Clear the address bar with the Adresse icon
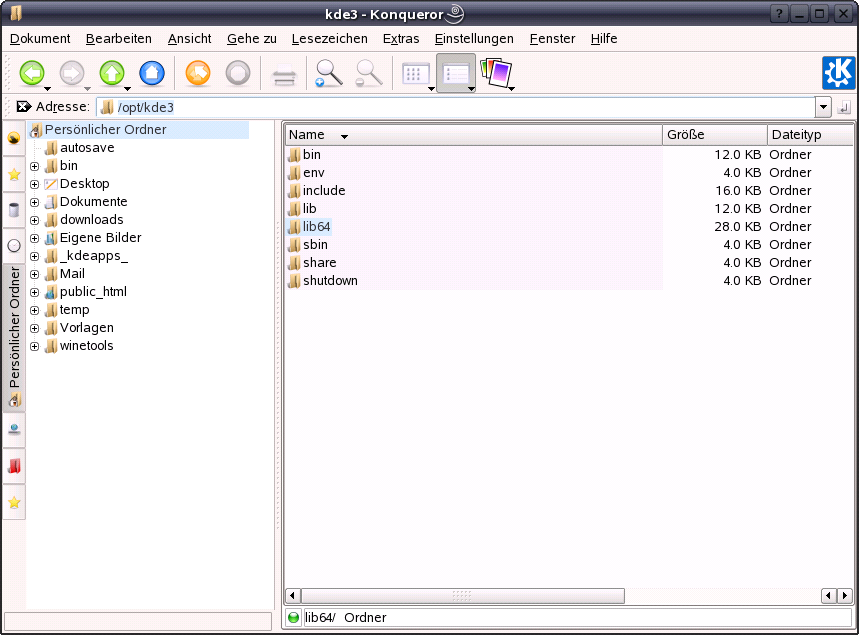The image size is (859, 635). click(x=23, y=106)
